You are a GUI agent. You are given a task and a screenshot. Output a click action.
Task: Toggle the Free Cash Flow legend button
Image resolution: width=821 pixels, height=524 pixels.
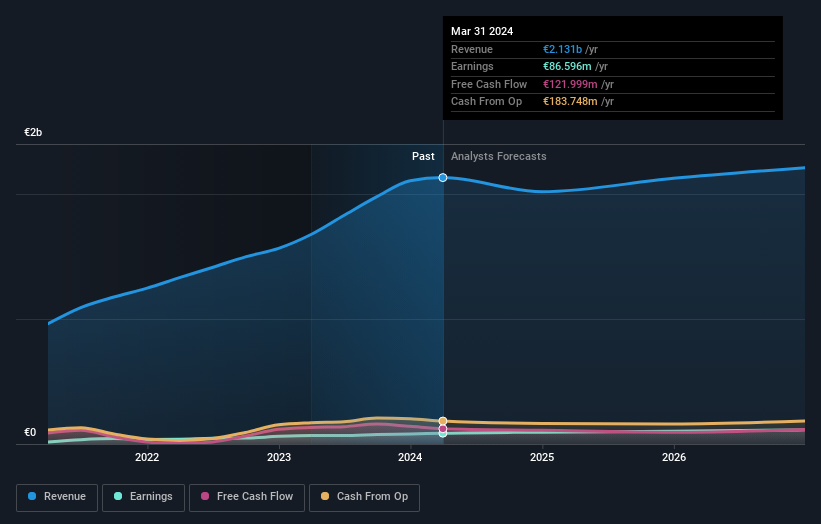[247, 497]
